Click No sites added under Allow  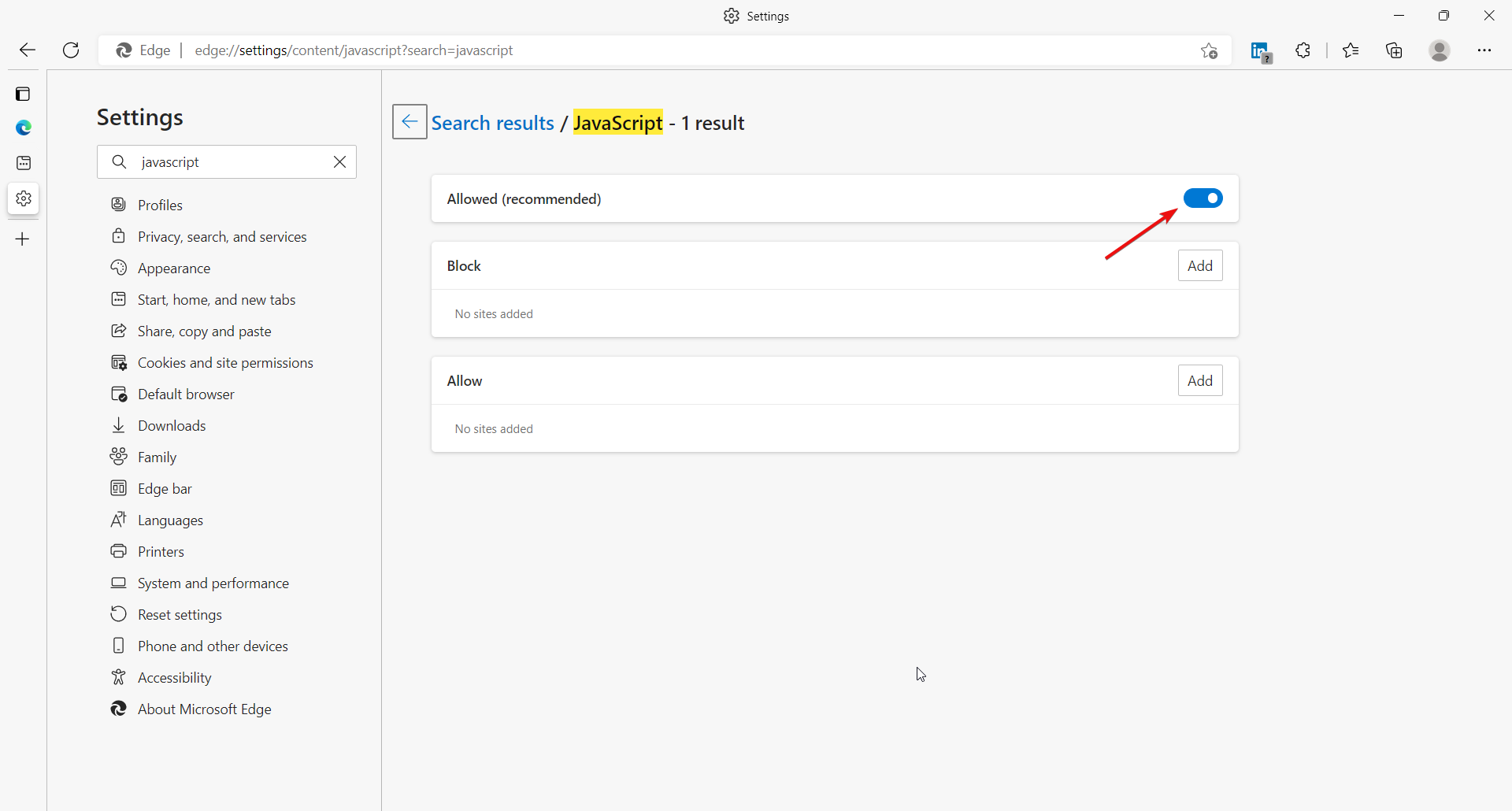click(494, 428)
